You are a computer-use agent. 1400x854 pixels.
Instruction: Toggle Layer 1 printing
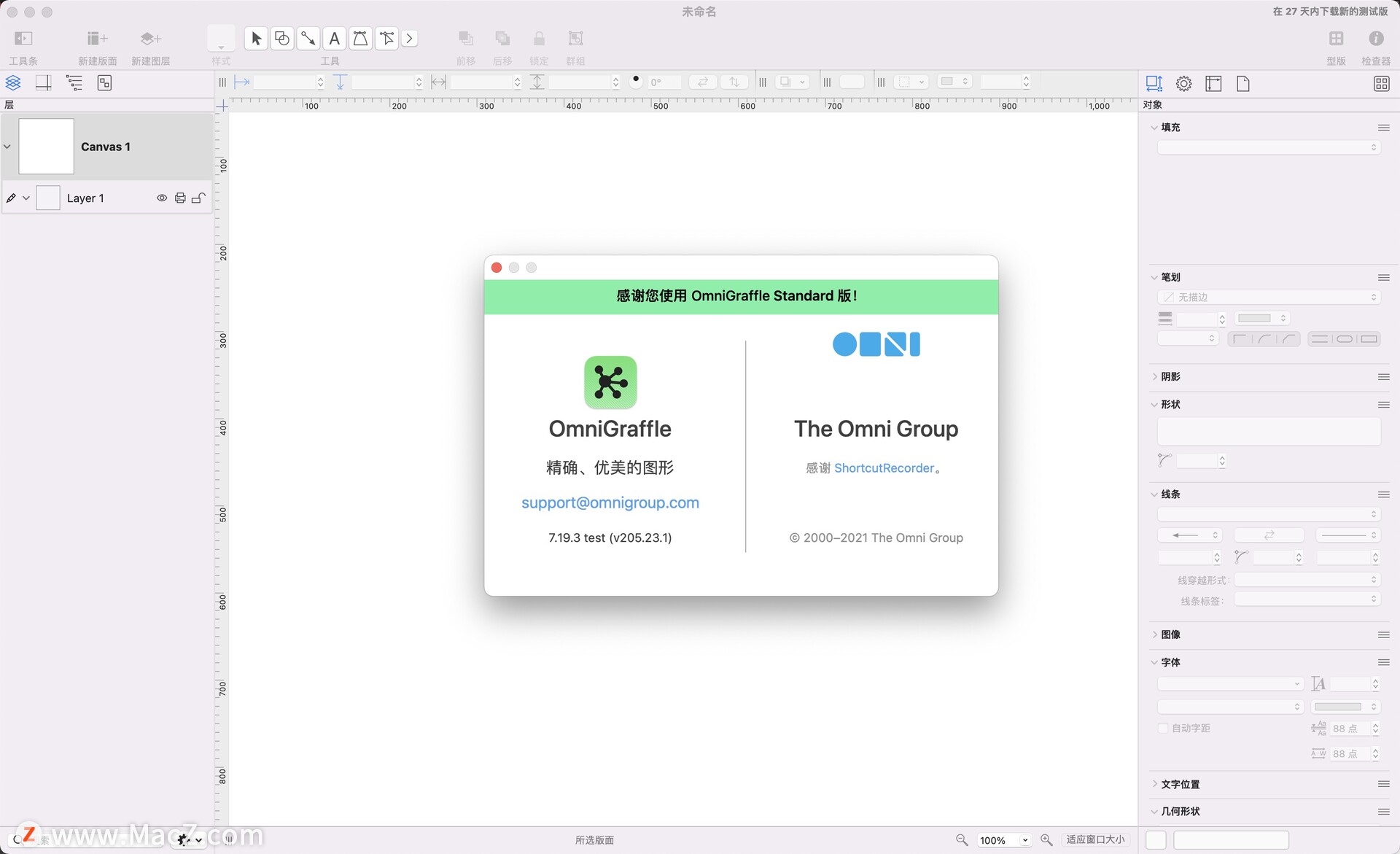pos(180,198)
